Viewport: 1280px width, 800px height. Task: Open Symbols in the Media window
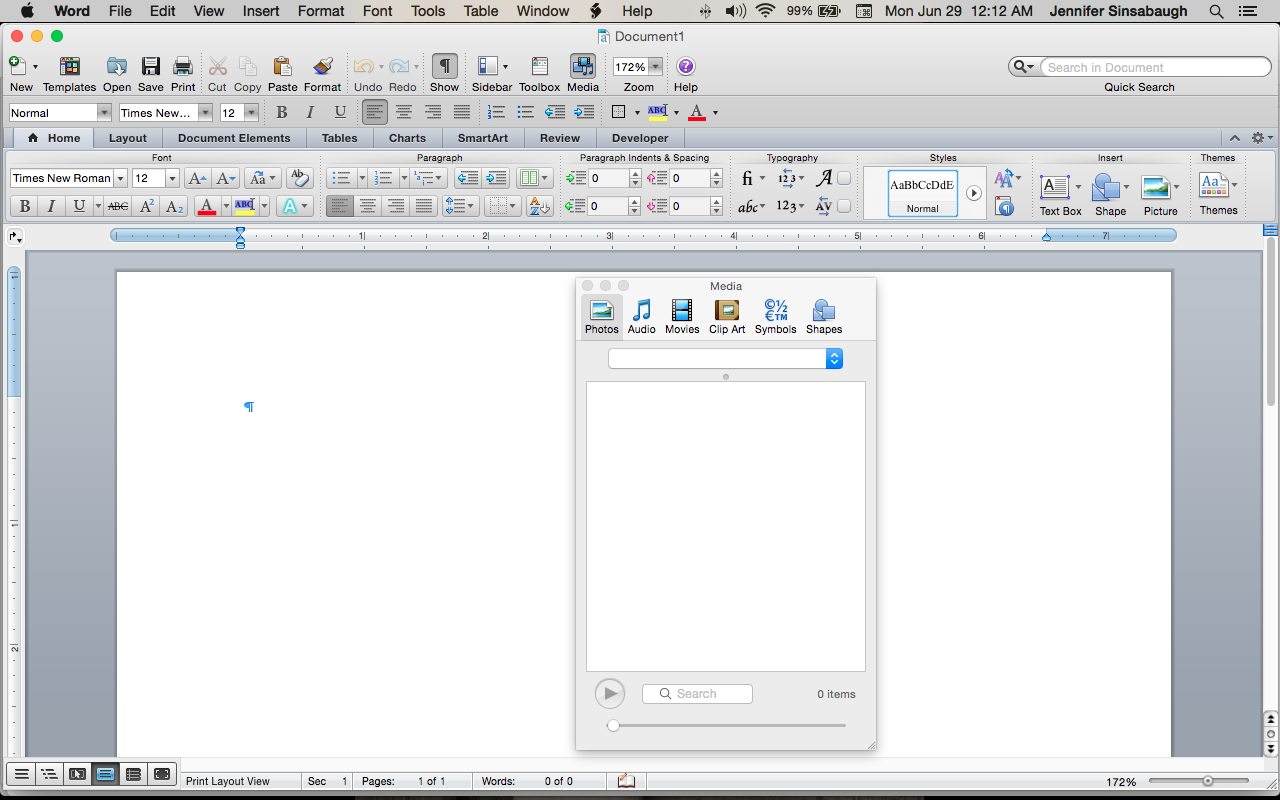coord(776,316)
